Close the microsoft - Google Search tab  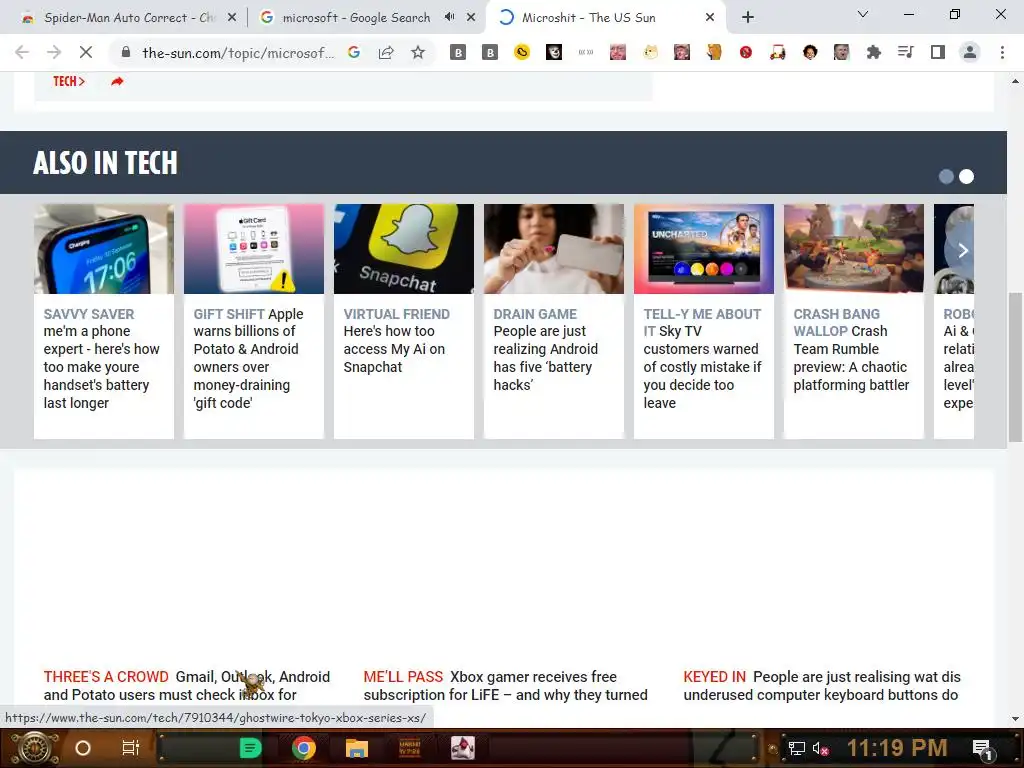471,18
